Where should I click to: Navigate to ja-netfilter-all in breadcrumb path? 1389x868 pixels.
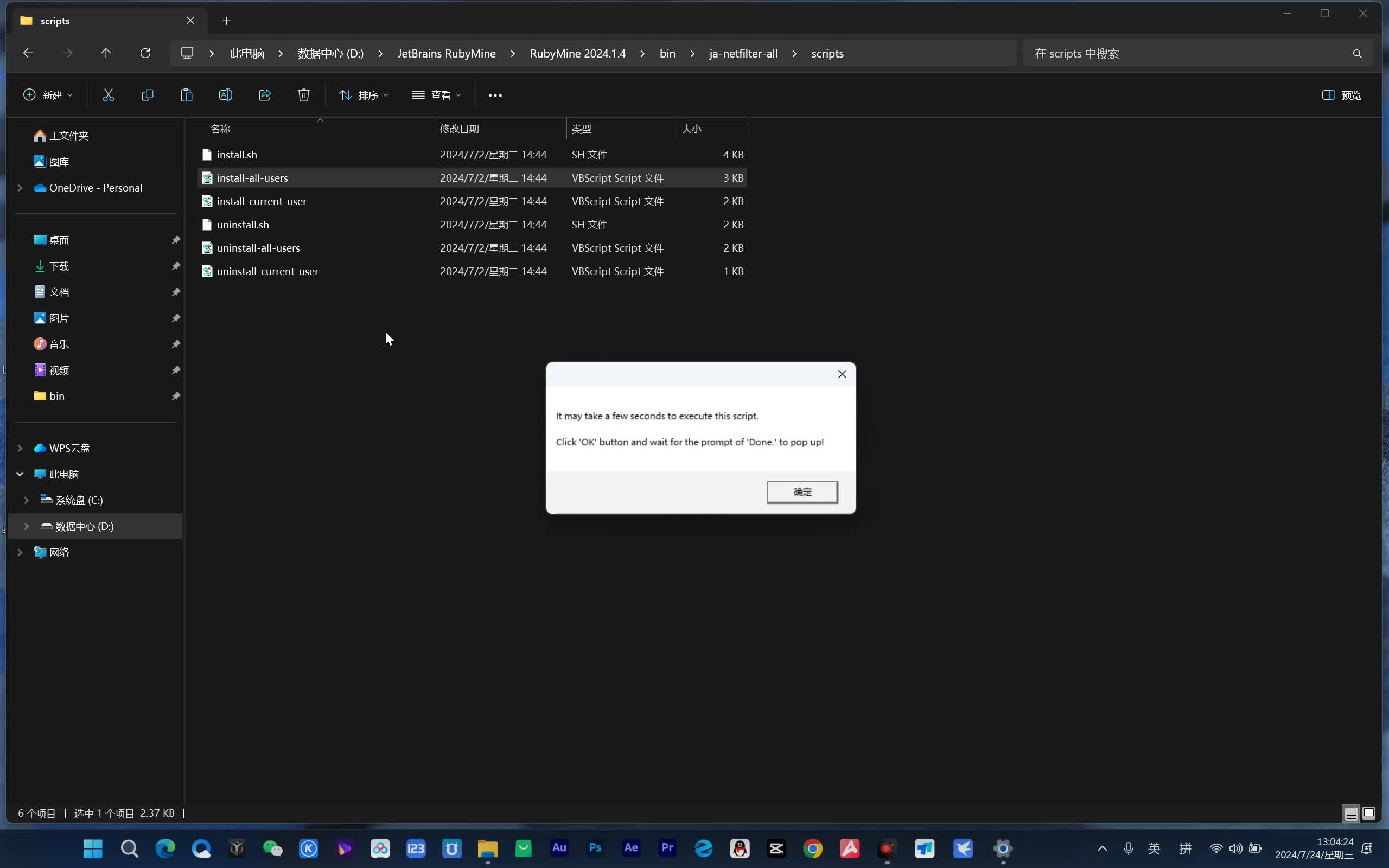[x=743, y=53]
